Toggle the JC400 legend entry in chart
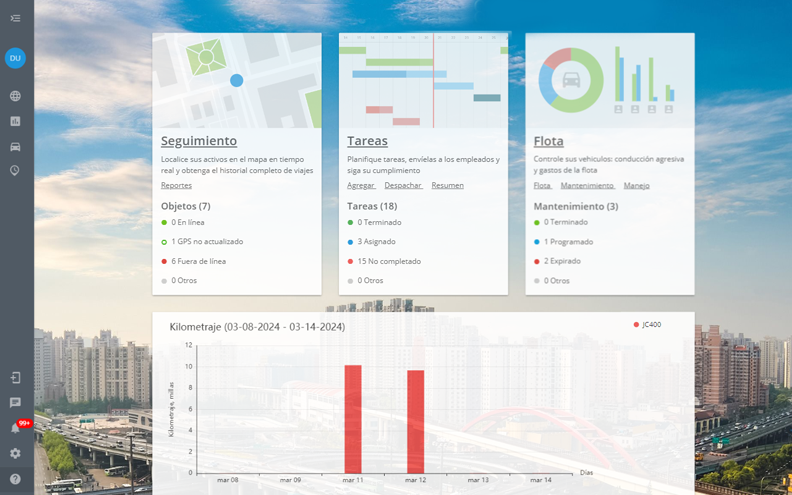This screenshot has height=495, width=792. 647,325
